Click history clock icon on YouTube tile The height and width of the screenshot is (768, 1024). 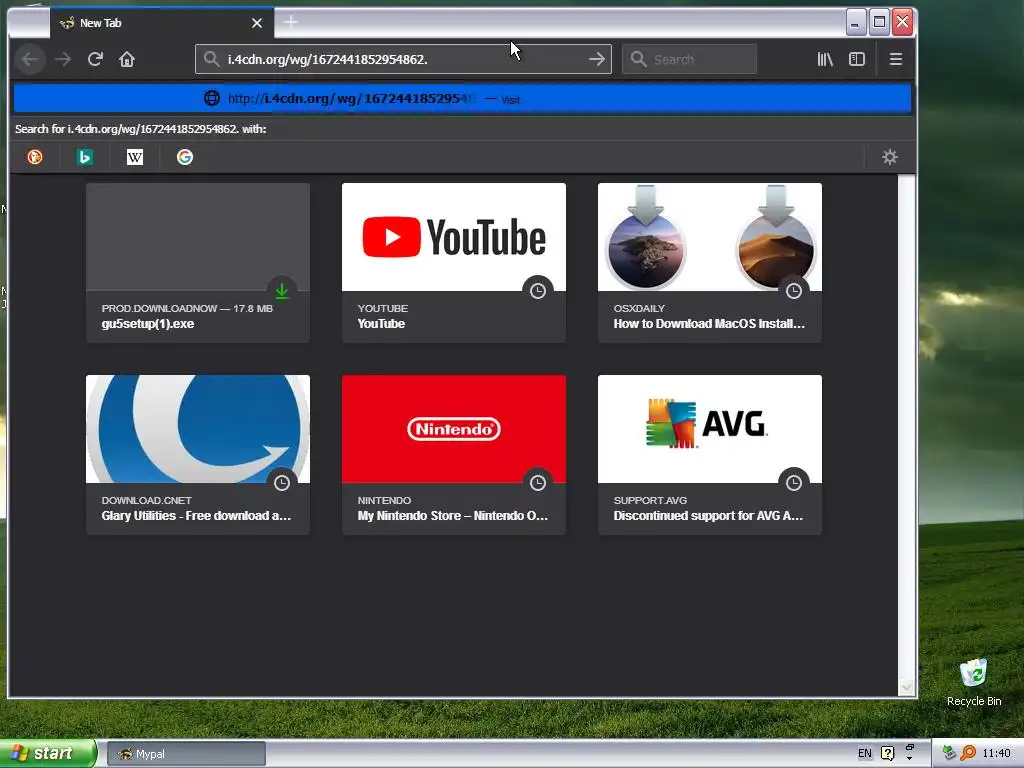pyautogui.click(x=537, y=291)
